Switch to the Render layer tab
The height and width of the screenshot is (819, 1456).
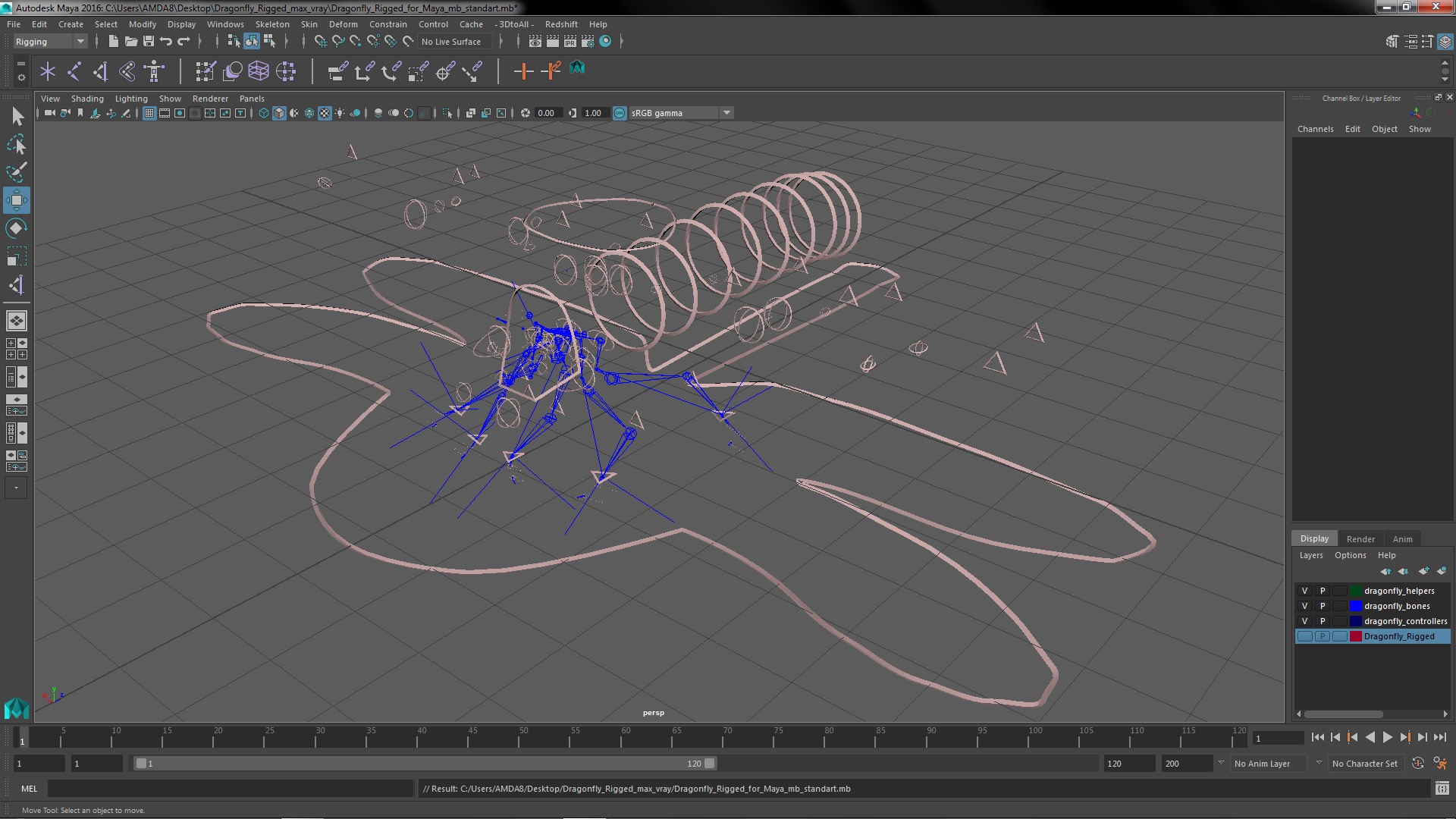click(1360, 539)
